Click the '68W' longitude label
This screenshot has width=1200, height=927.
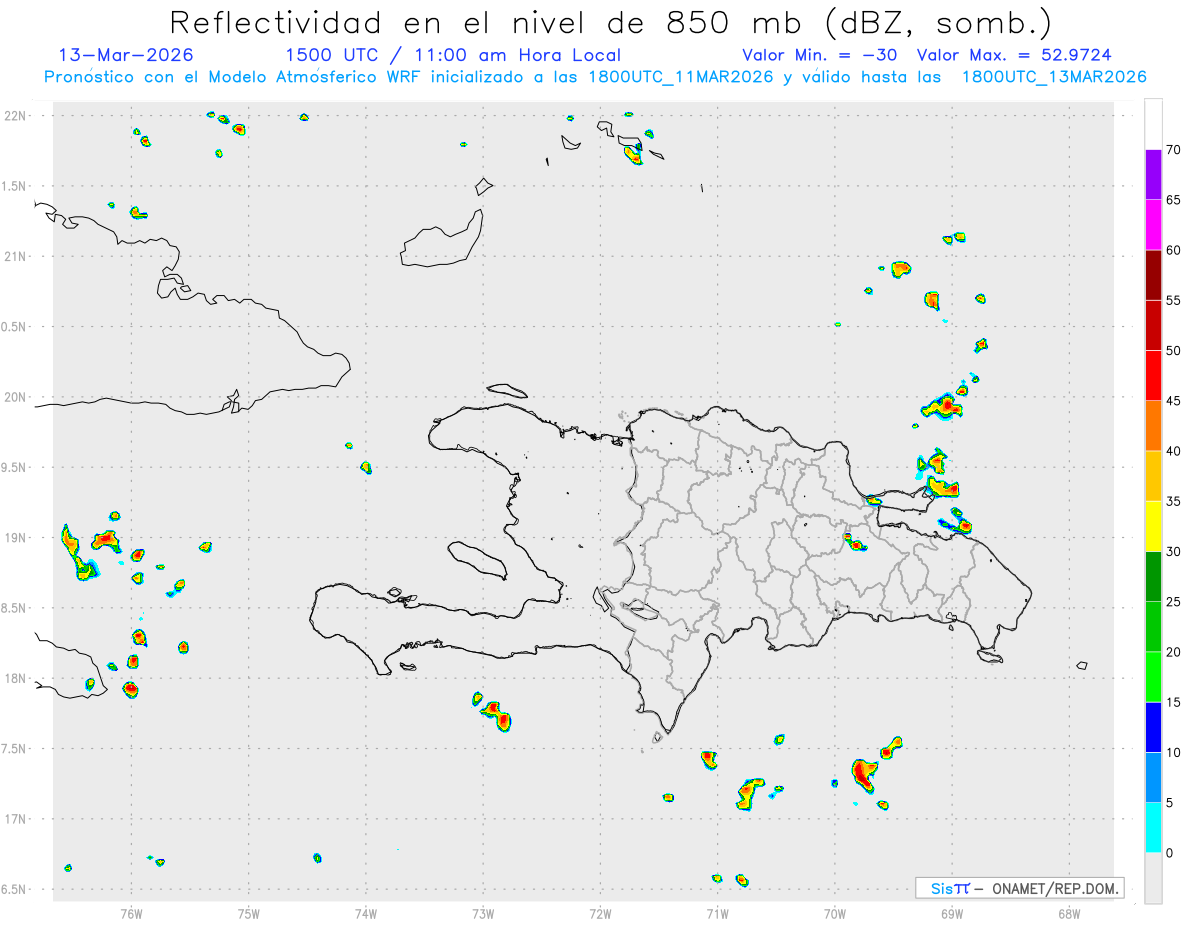tap(1069, 913)
